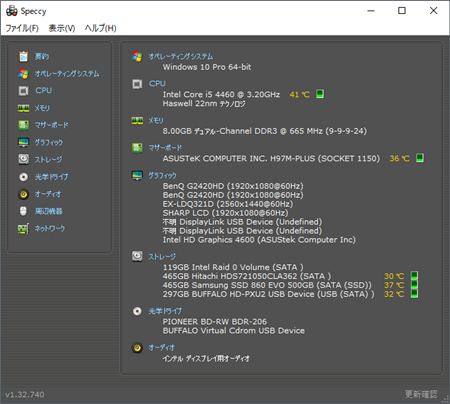Image resolution: width=450 pixels, height=404 pixels.
Task: Click the motherboard icon in summary panel
Action: pyautogui.click(x=137, y=148)
